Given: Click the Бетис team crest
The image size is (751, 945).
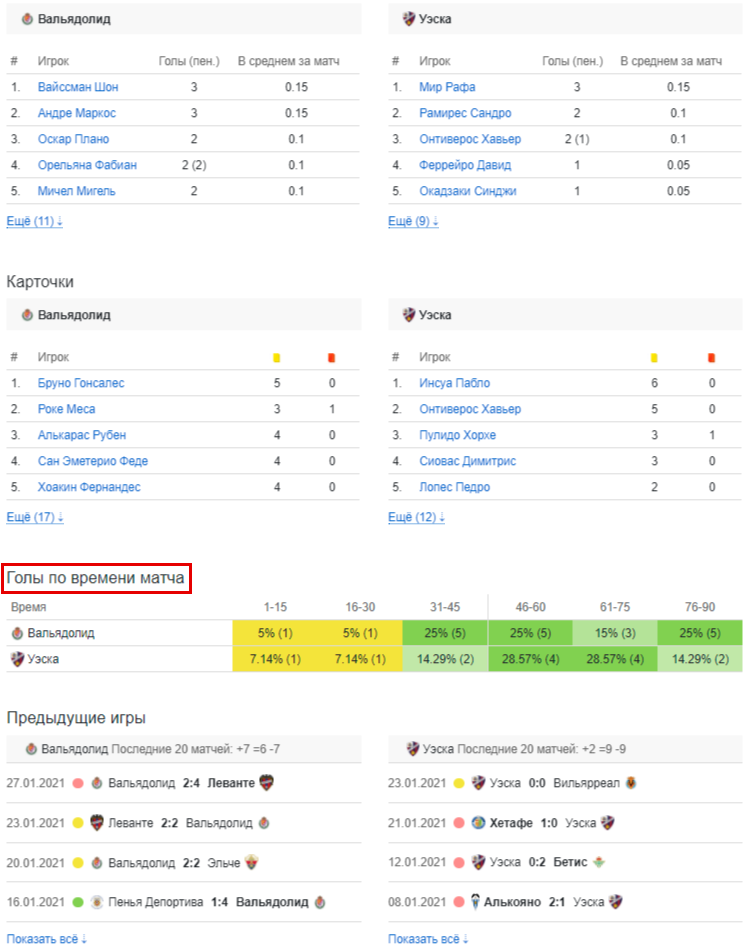Looking at the screenshot, I should 598,862.
